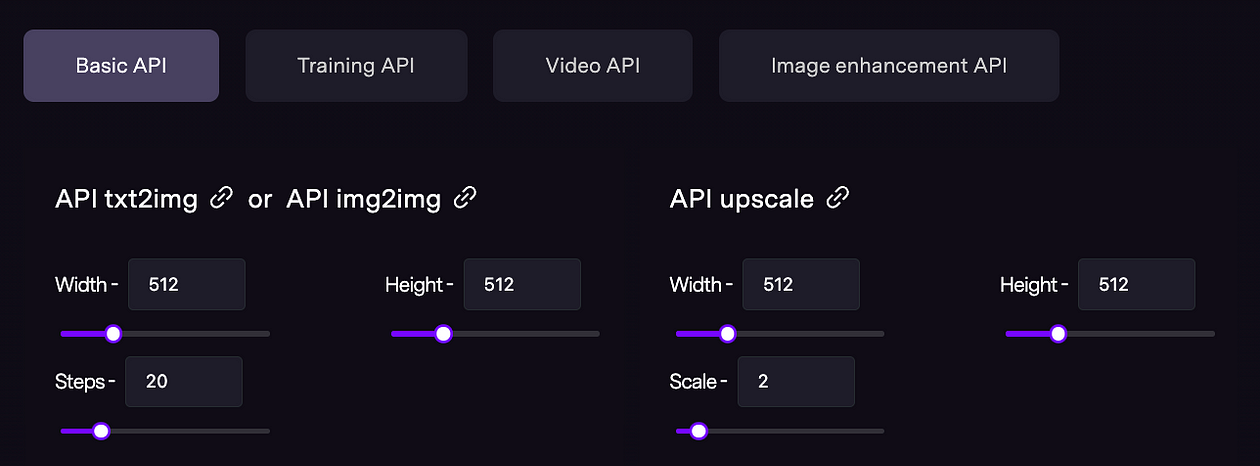Open the API txt2img link icon

tap(221, 198)
